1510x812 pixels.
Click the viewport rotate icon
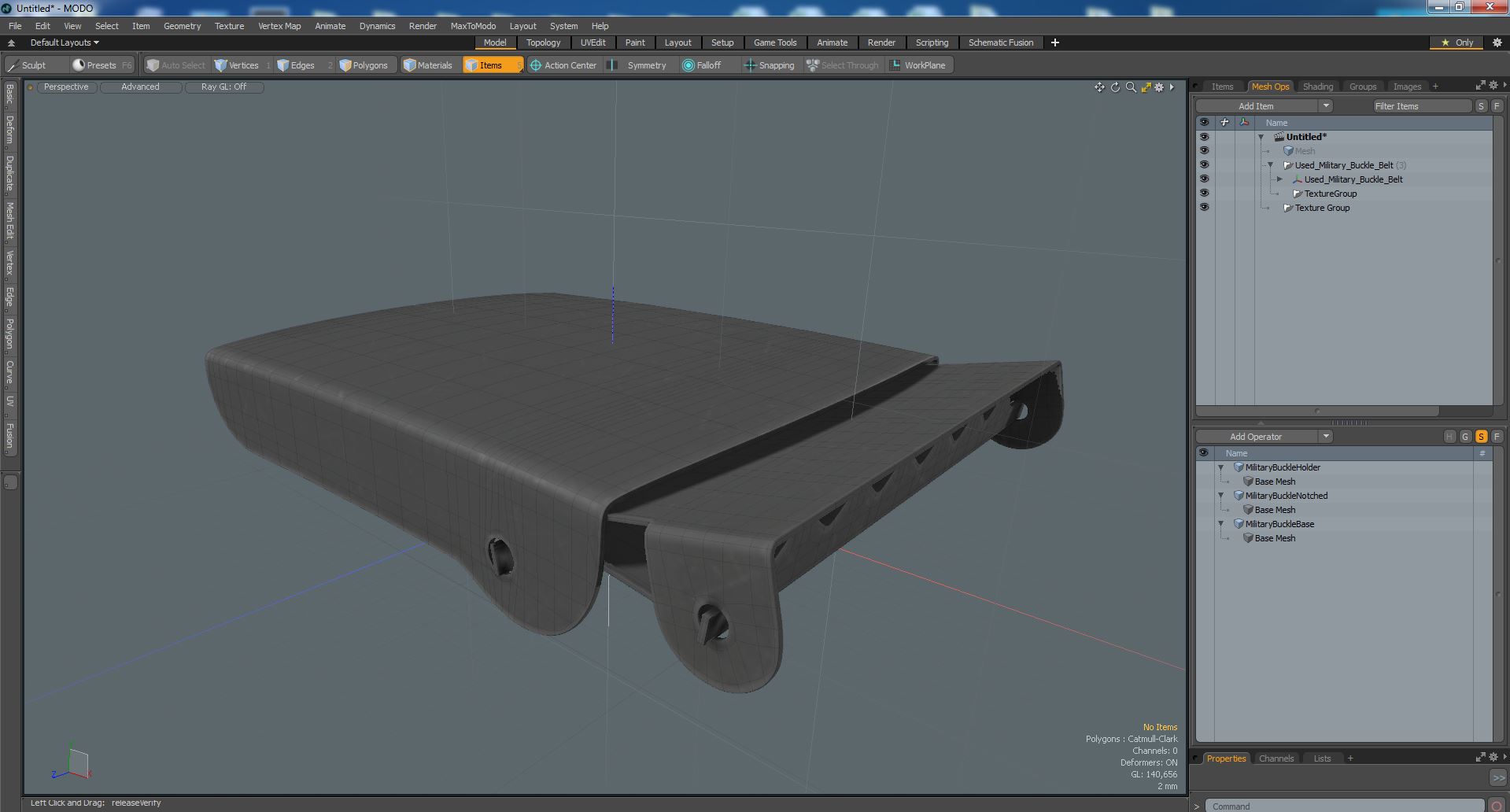[1115, 87]
